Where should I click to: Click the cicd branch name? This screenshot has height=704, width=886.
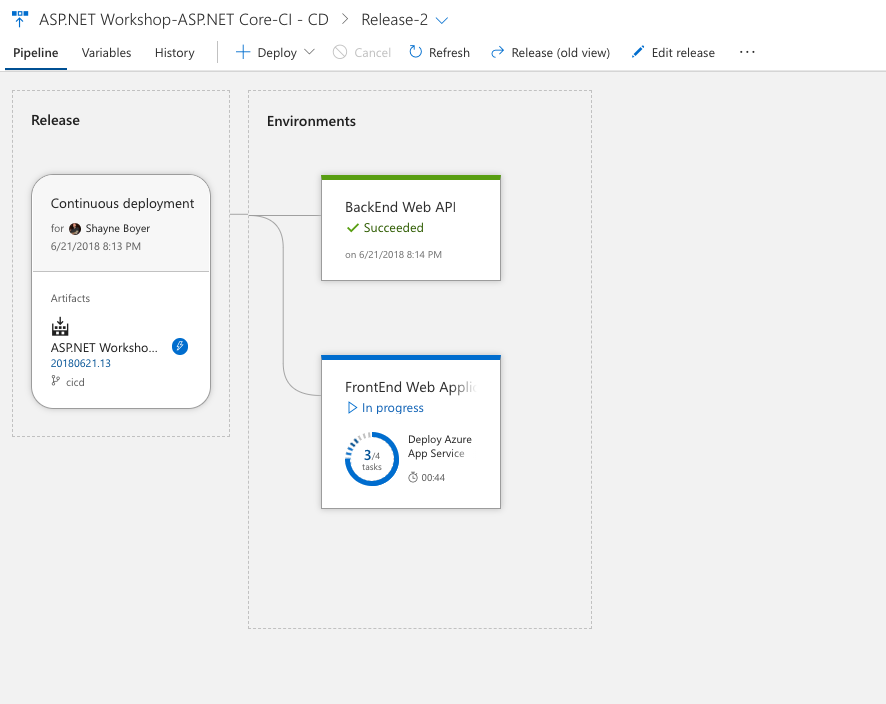pyautogui.click(x=75, y=383)
